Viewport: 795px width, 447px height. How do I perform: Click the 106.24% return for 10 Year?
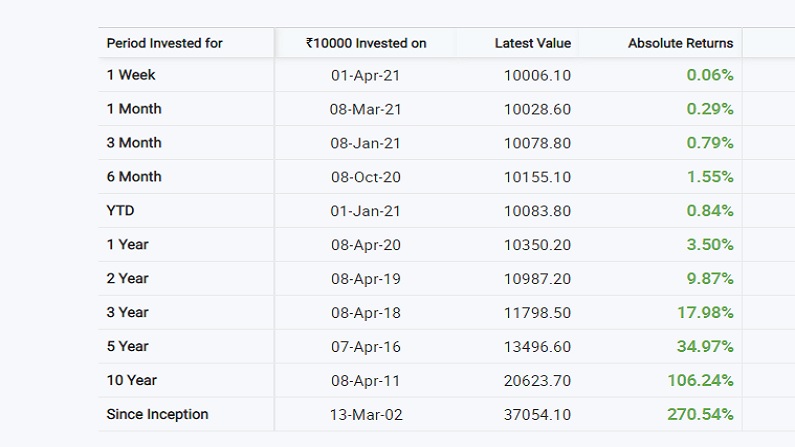coord(700,381)
